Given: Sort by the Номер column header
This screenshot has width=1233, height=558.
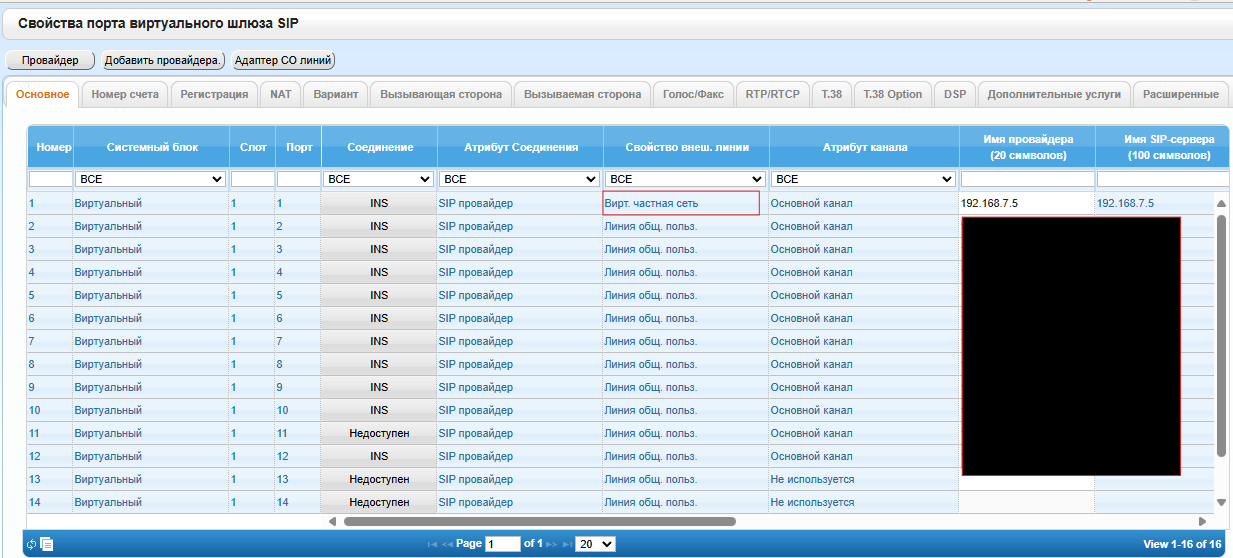Looking at the screenshot, I should click(50, 147).
